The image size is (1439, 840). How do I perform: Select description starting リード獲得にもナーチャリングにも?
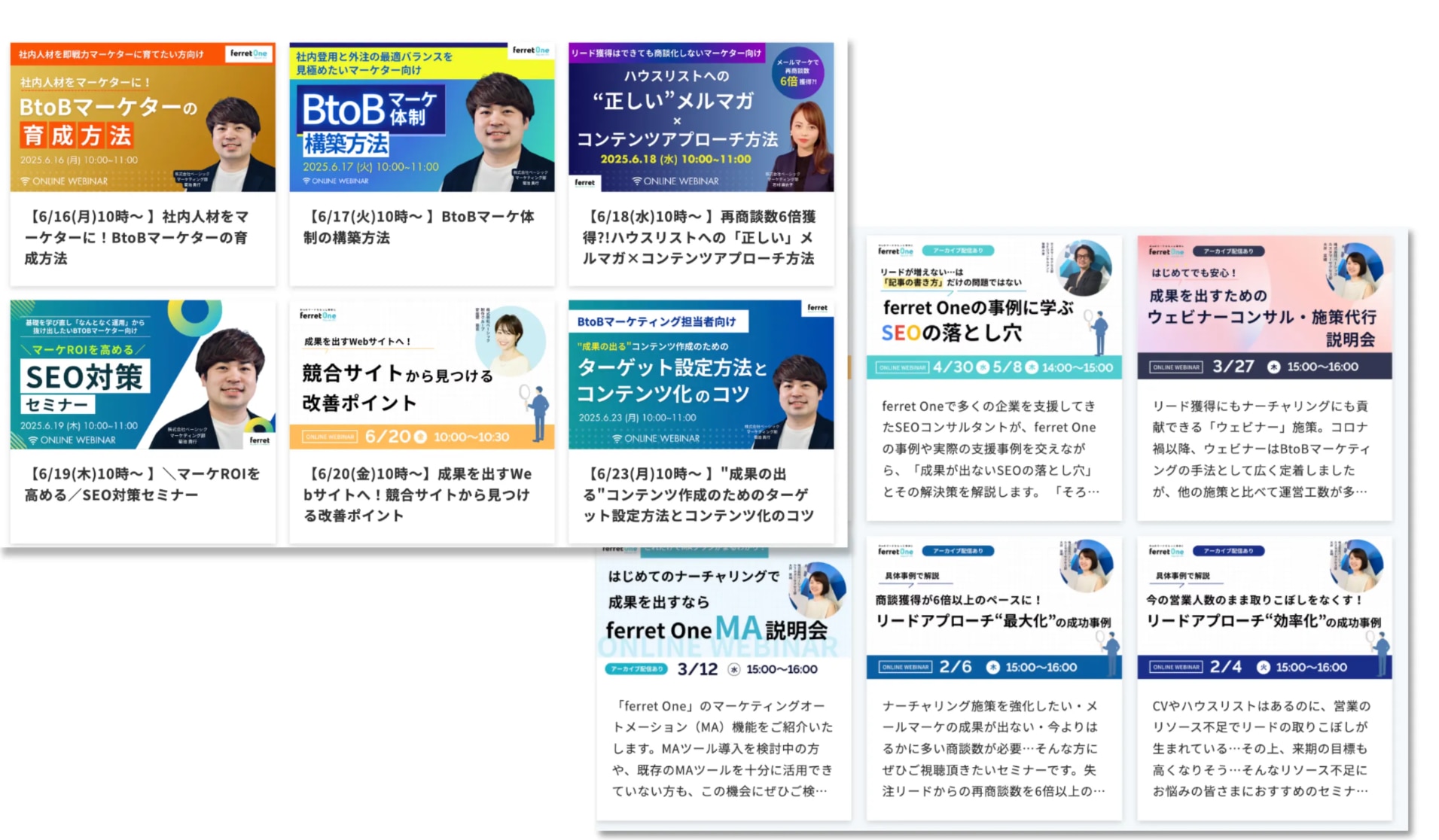(x=1261, y=449)
